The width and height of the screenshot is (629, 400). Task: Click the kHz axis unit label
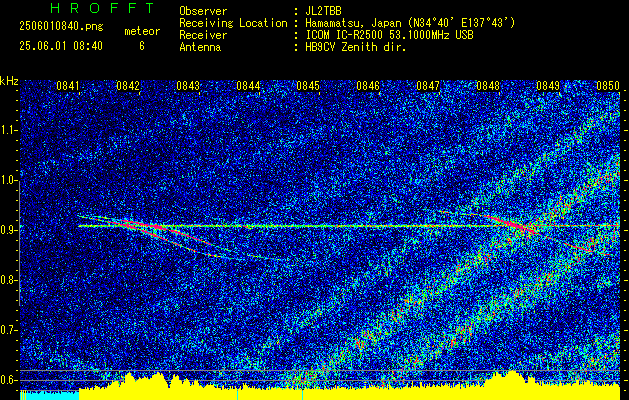coord(9,81)
